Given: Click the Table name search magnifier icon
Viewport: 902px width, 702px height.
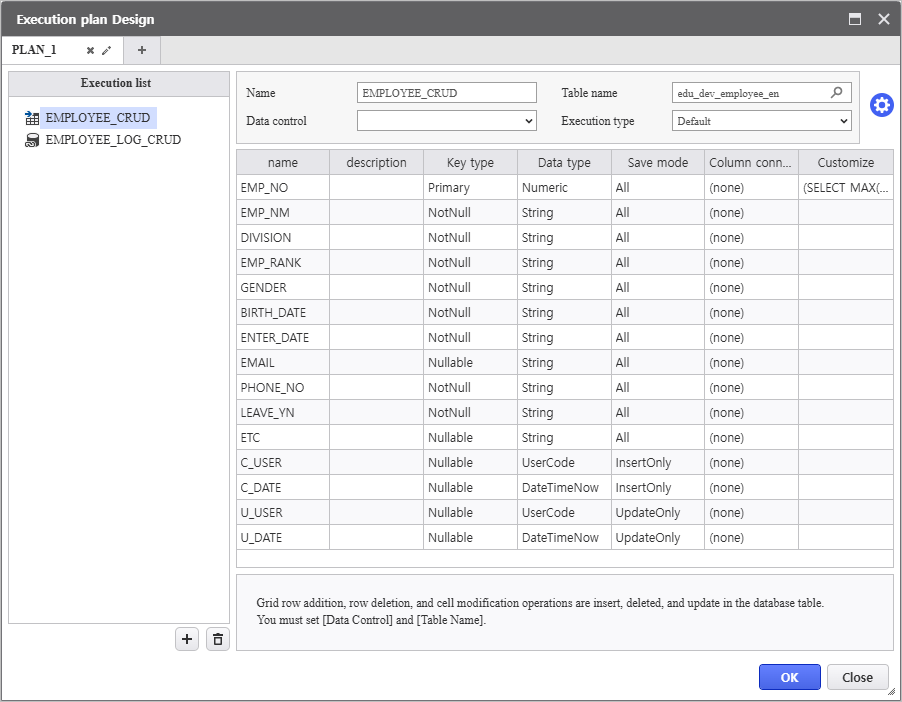Looking at the screenshot, I should [837, 93].
